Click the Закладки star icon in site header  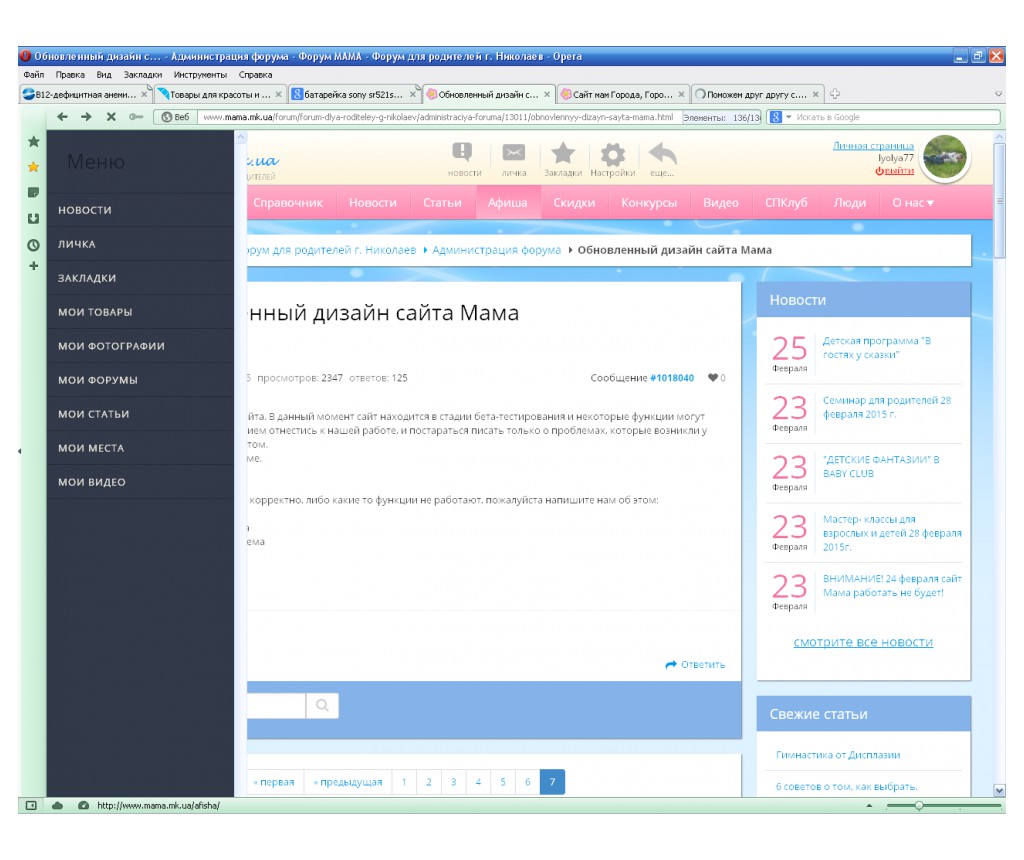click(563, 153)
